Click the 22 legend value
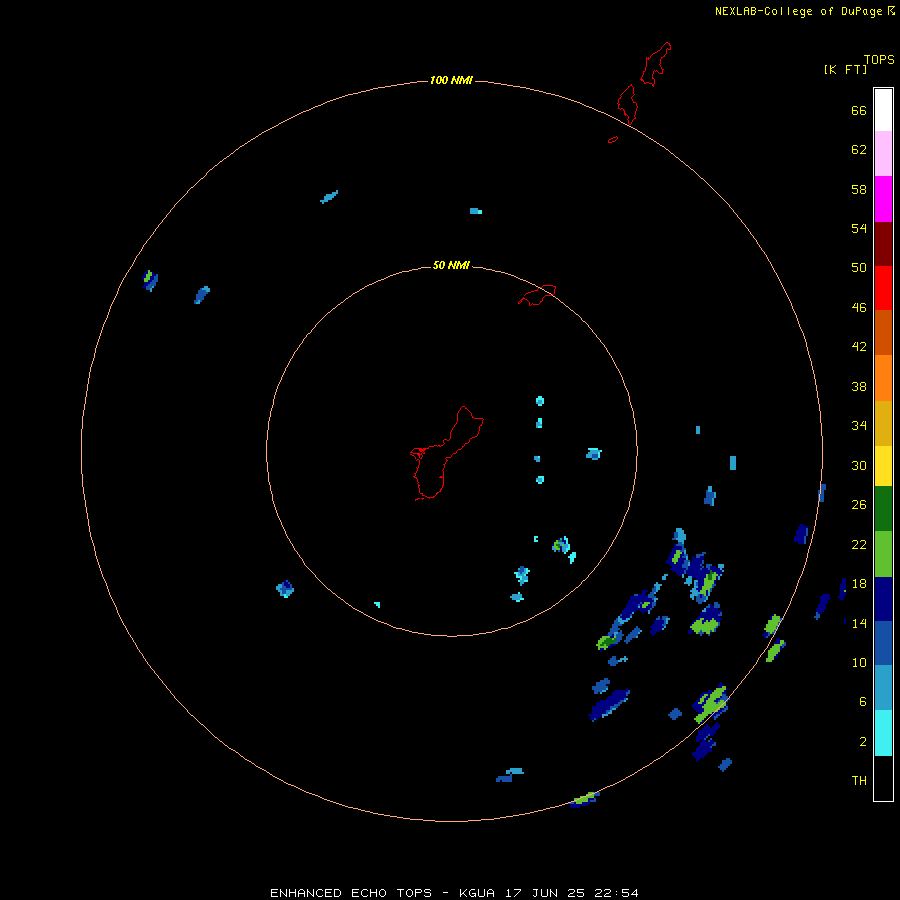 click(859, 544)
